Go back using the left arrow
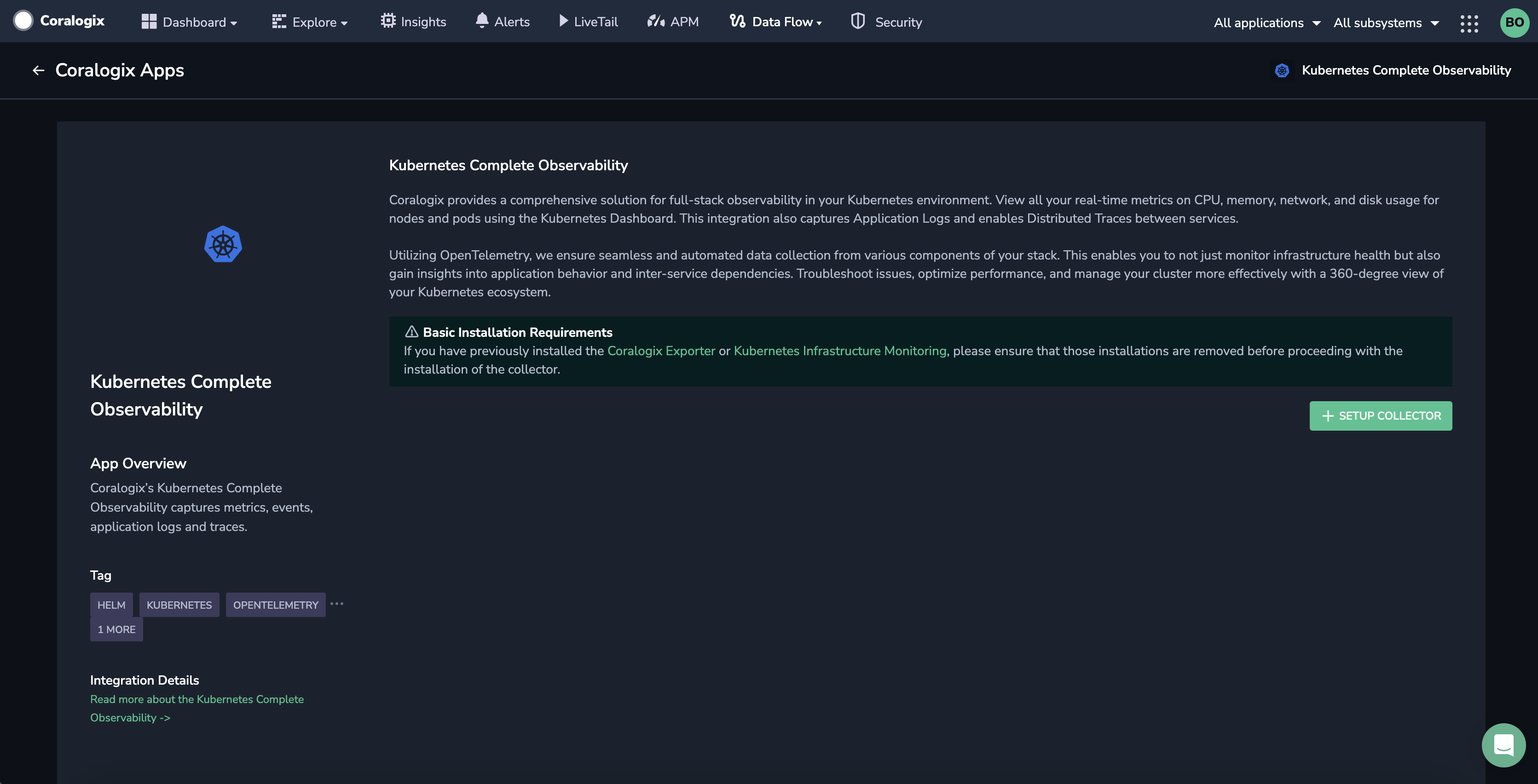Image resolution: width=1538 pixels, height=784 pixels. click(39, 70)
